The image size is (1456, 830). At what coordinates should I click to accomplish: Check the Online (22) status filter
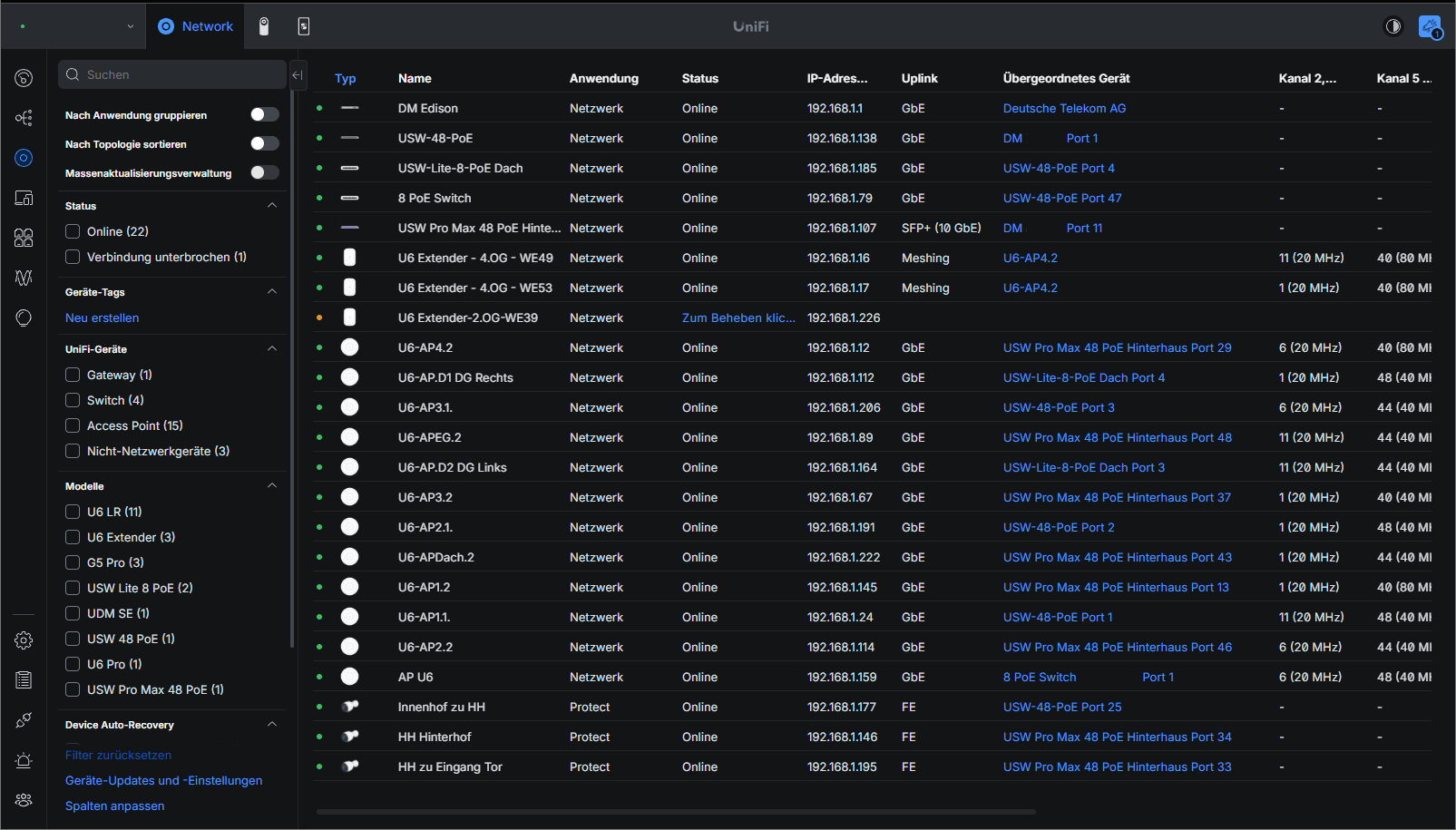pos(73,231)
